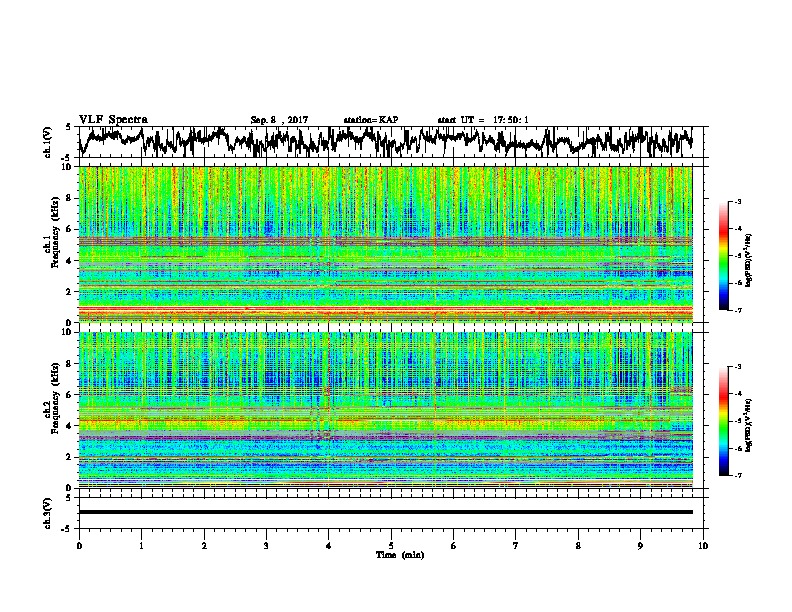Click the "6" time axis tick label

click(454, 546)
